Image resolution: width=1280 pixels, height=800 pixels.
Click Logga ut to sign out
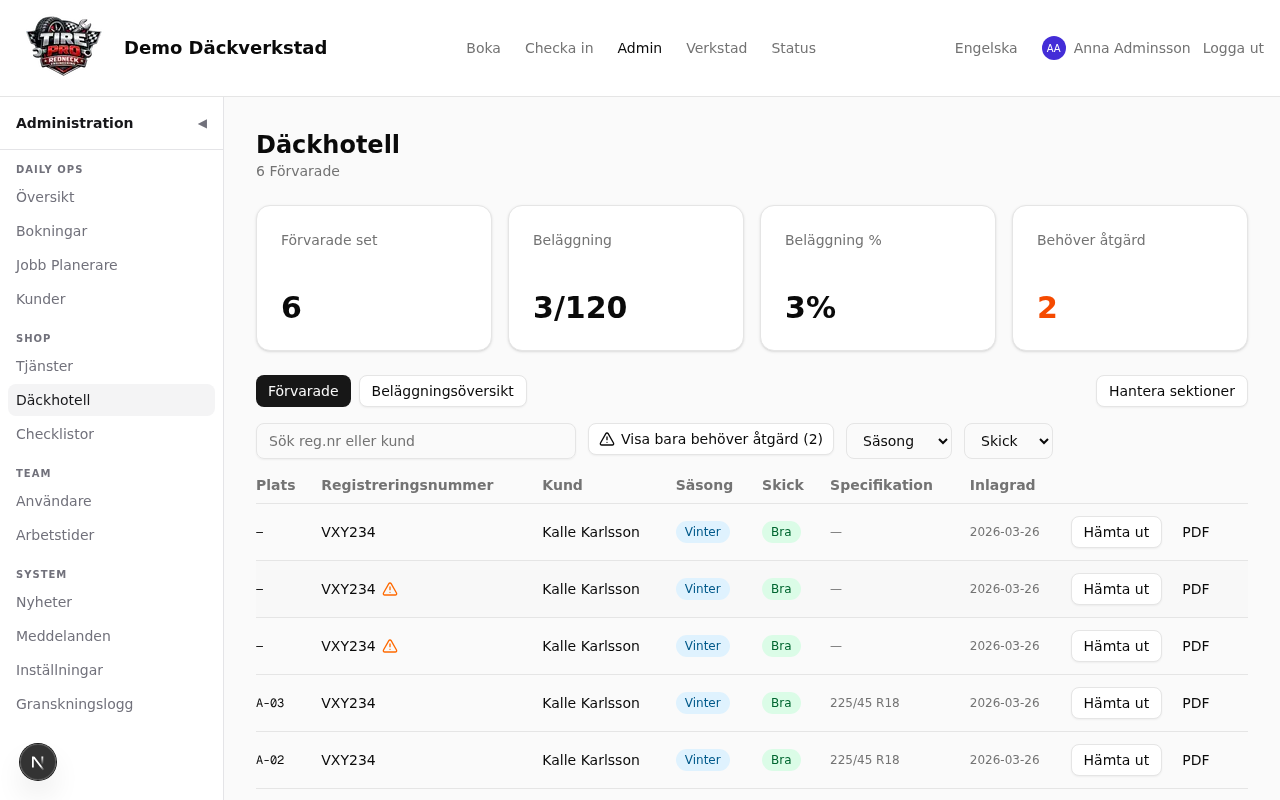tap(1232, 48)
